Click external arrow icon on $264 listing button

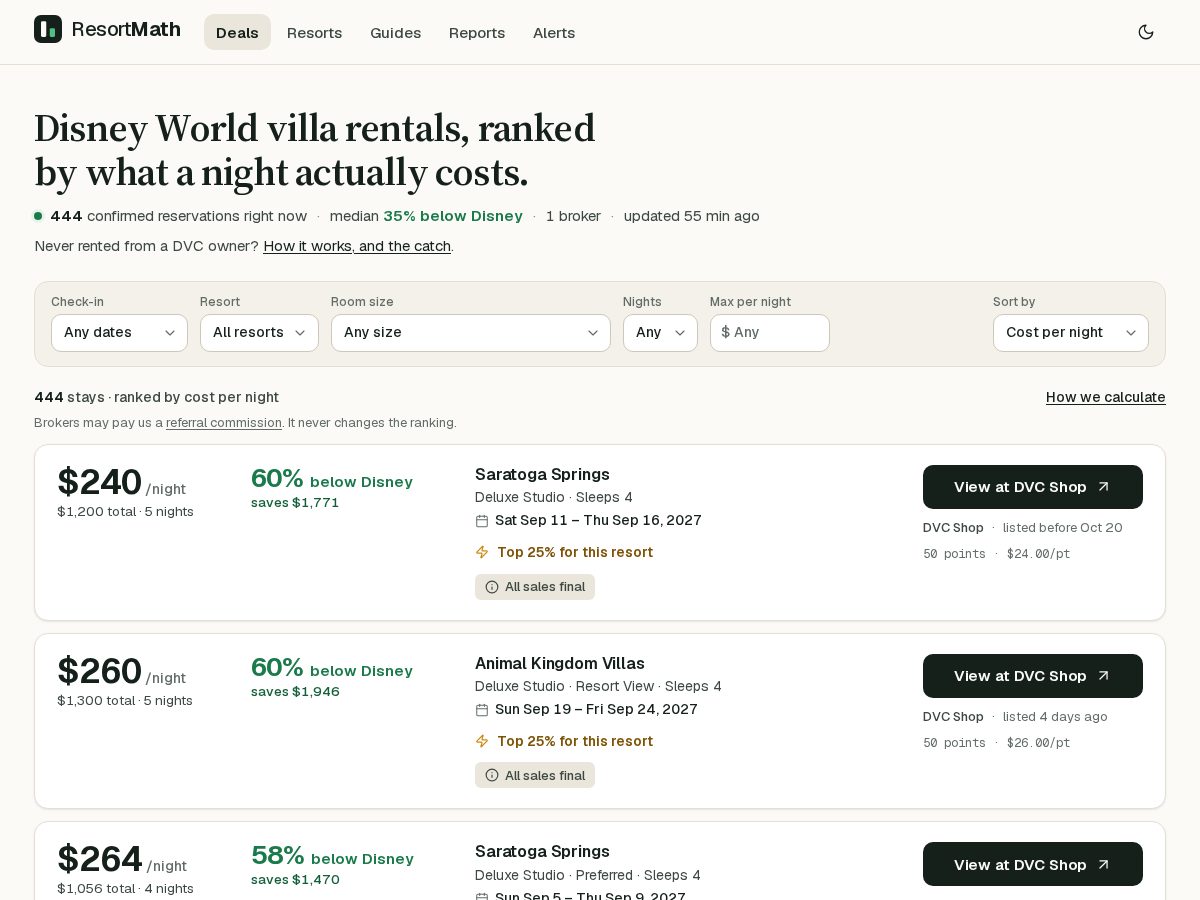pyautogui.click(x=1104, y=864)
